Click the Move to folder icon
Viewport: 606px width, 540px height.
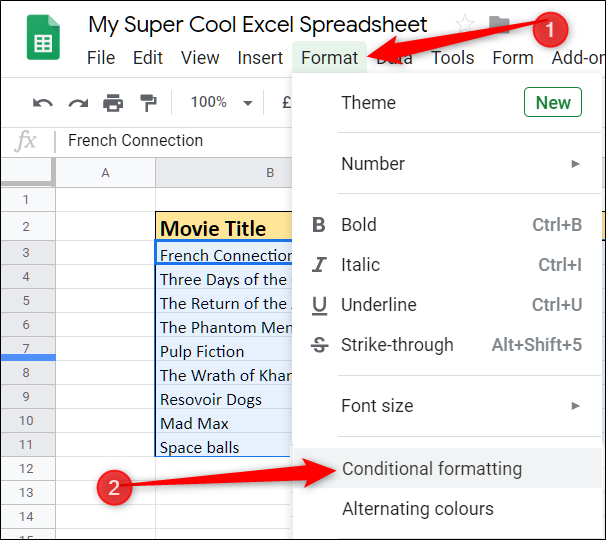point(499,24)
